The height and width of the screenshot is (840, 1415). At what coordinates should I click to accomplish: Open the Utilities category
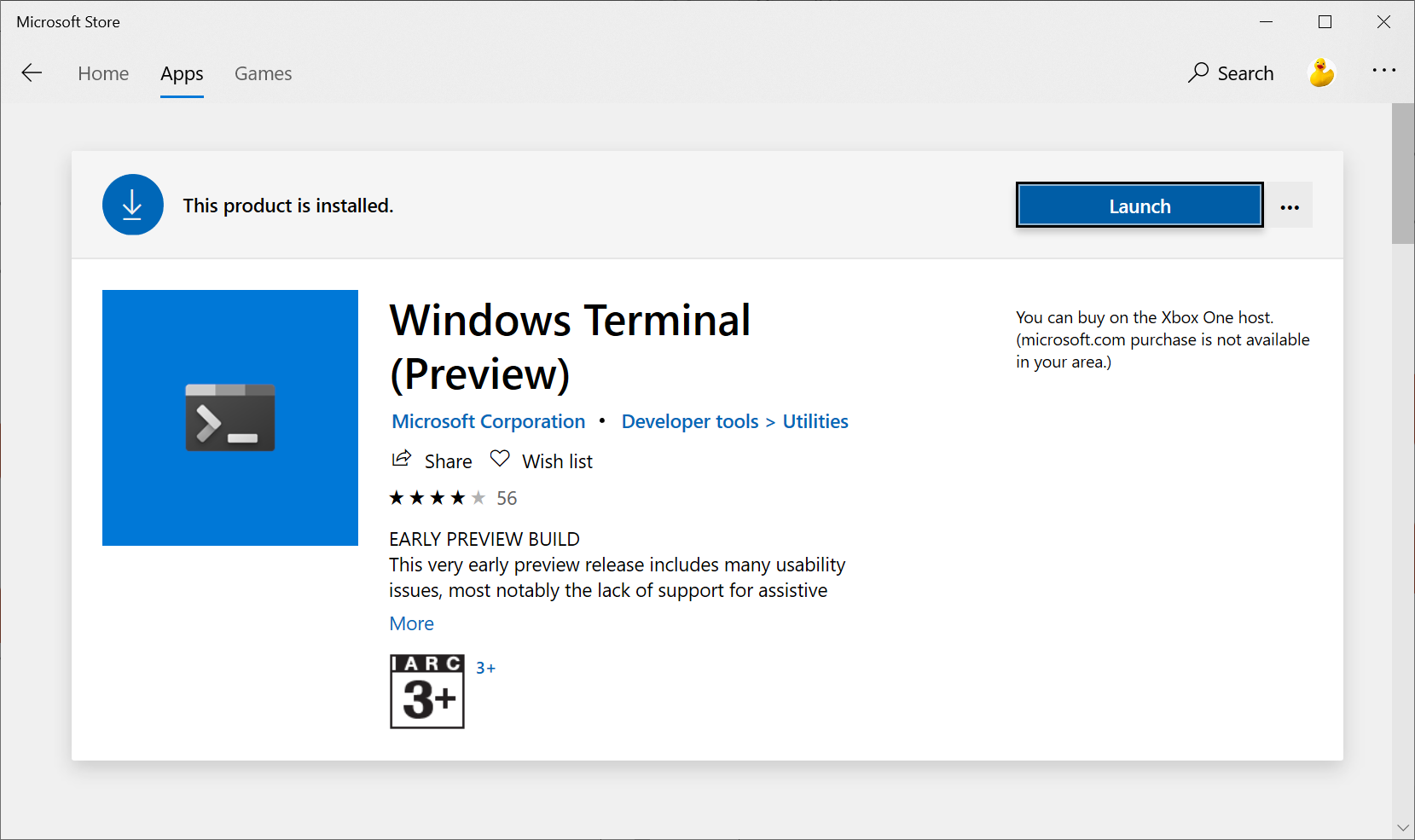point(815,420)
